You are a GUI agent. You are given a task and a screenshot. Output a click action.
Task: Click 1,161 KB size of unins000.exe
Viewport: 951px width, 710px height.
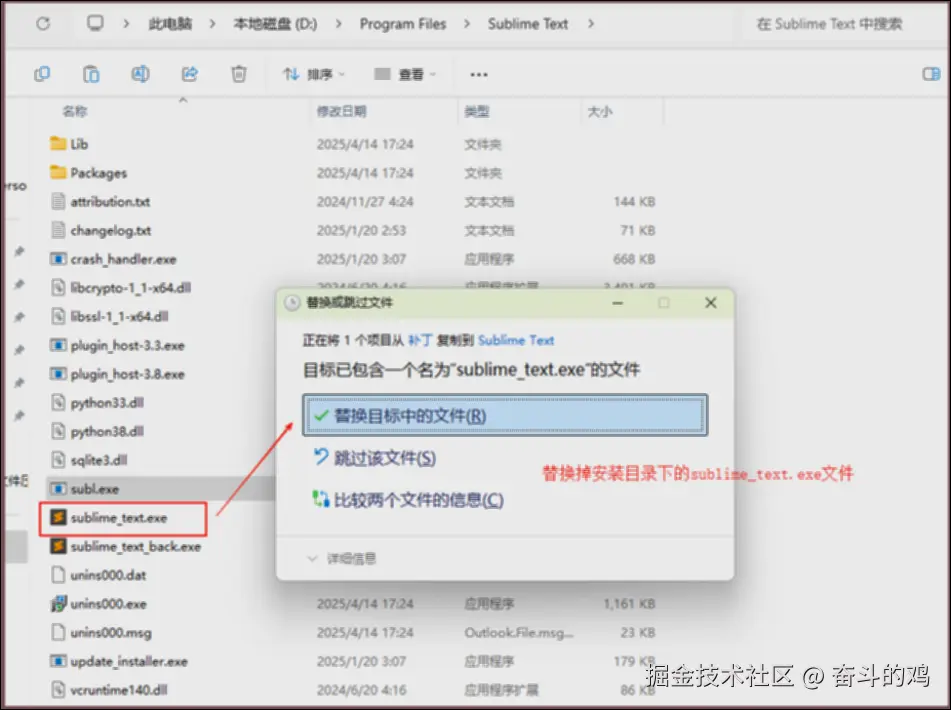coord(629,603)
